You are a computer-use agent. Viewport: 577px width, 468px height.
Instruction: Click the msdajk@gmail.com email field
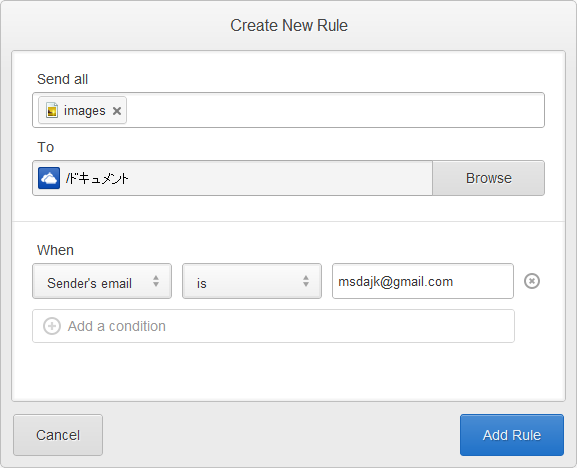[x=423, y=281]
